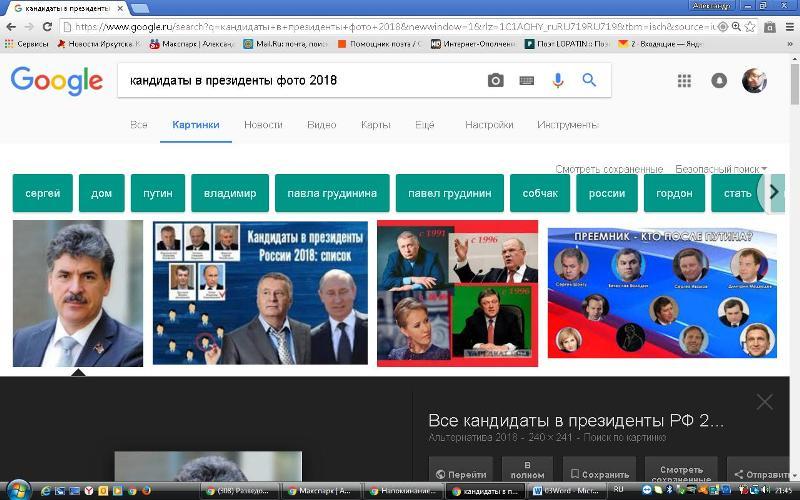
Task: Click the владимир suggestion chip
Action: [x=230, y=193]
